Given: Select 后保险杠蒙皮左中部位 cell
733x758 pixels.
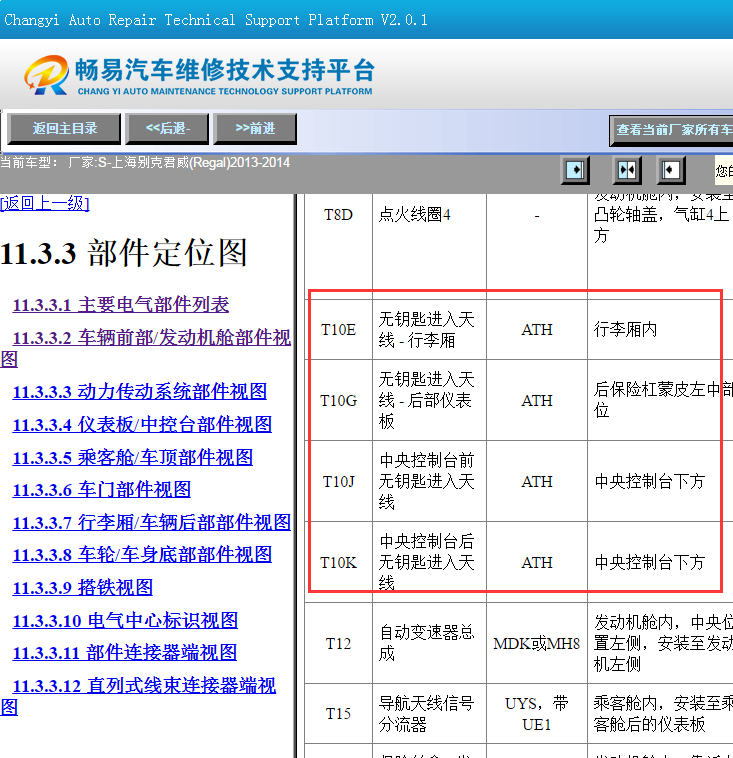Looking at the screenshot, I should (x=660, y=400).
